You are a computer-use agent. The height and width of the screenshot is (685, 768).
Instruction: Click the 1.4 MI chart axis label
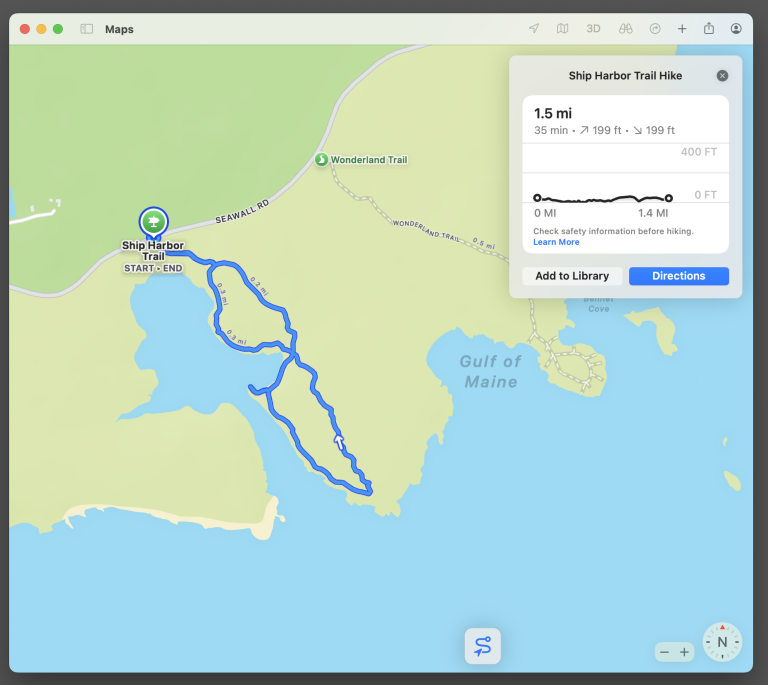pyautogui.click(x=653, y=213)
